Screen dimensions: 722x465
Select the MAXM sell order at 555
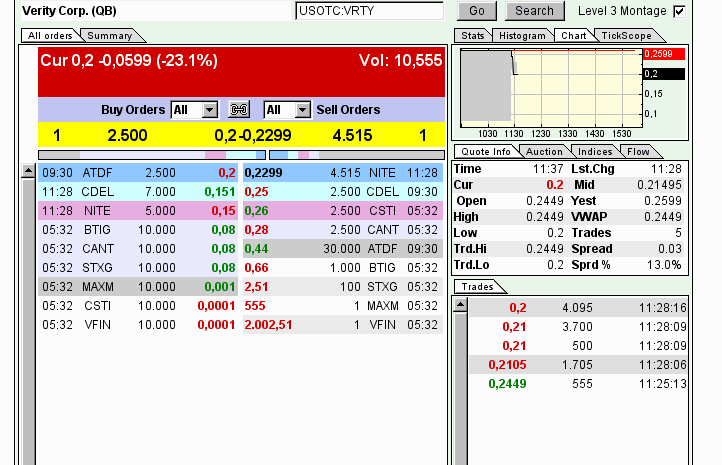pos(343,306)
